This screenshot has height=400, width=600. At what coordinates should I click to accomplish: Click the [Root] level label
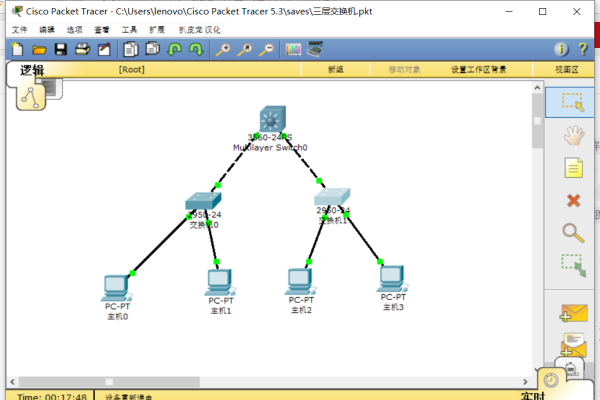click(131, 70)
